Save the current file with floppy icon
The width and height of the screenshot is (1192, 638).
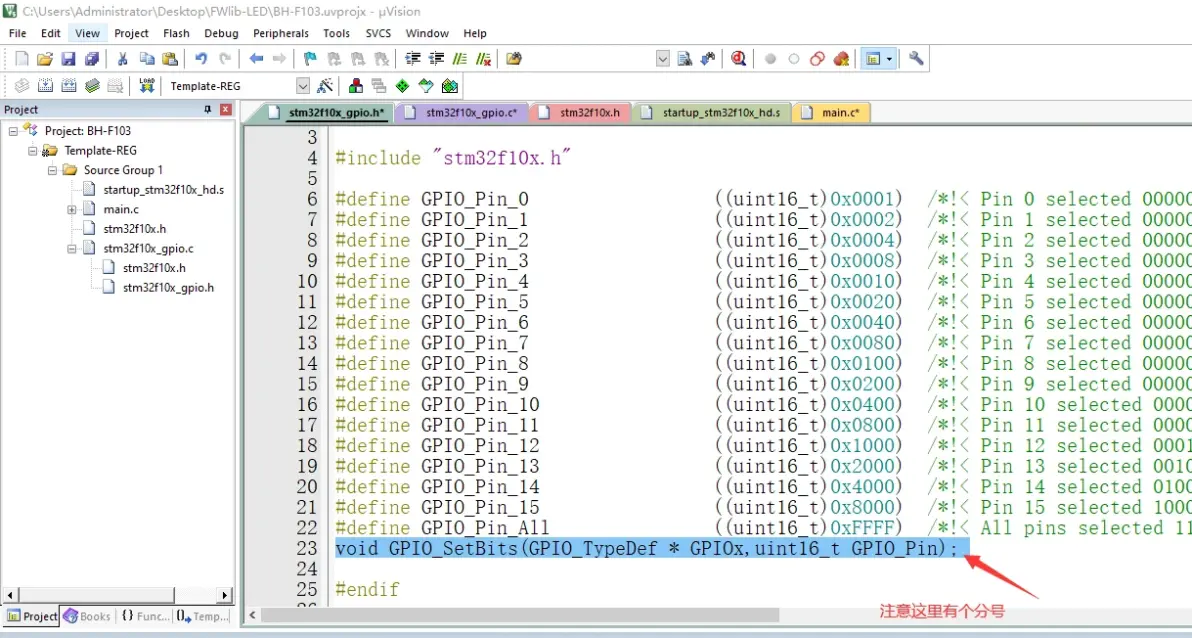point(68,59)
